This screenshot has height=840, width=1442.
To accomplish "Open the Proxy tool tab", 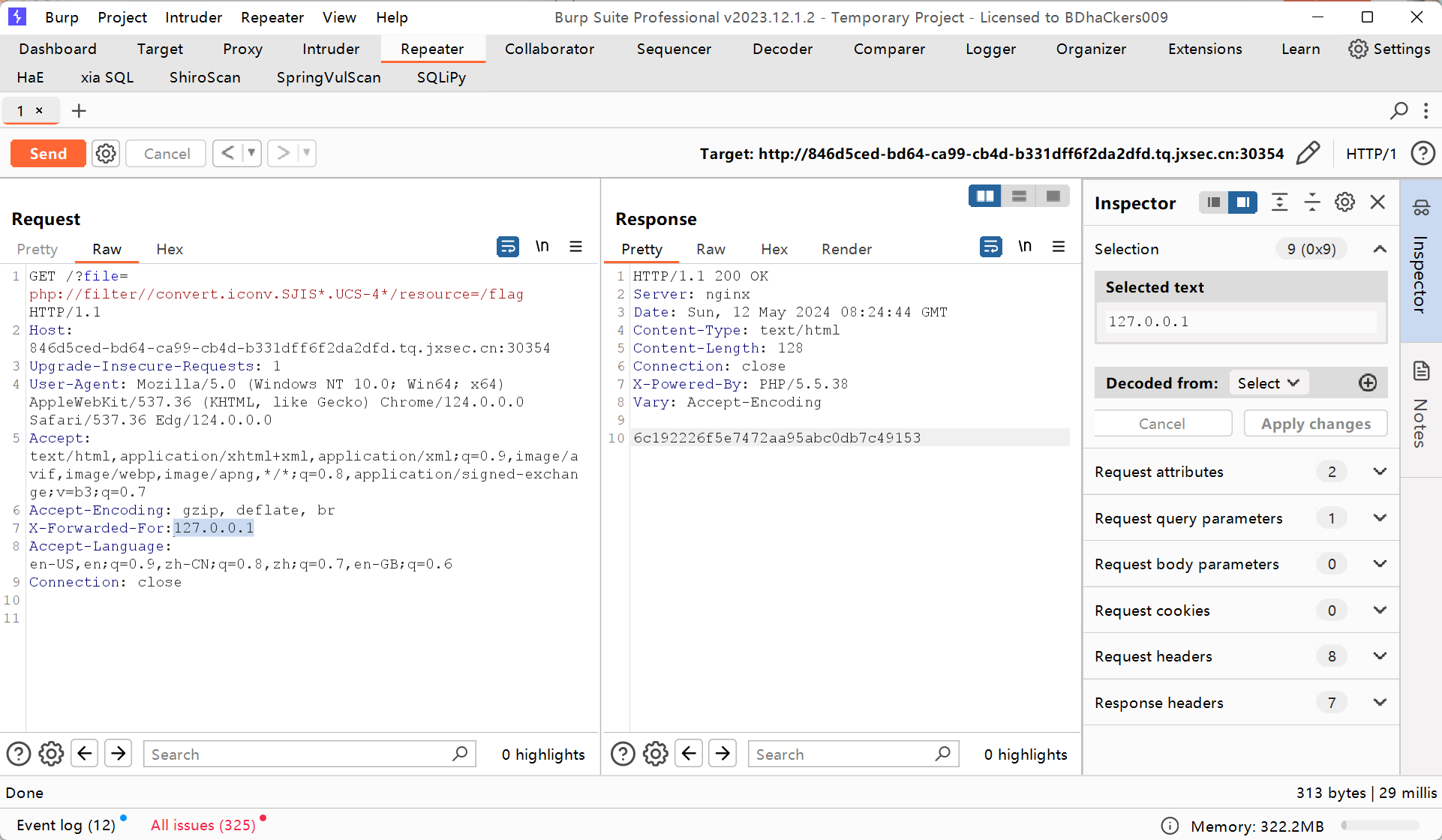I will [x=242, y=49].
